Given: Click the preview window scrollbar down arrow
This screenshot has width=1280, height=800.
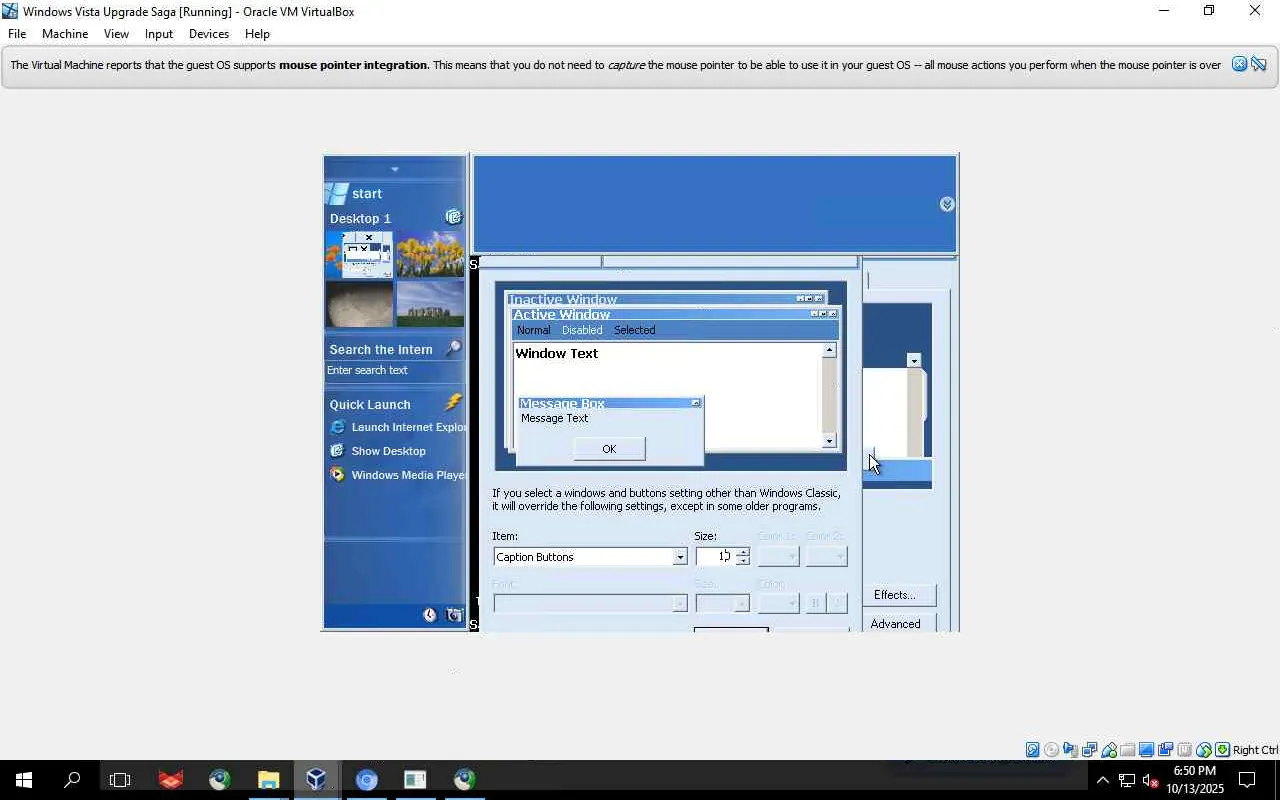Looking at the screenshot, I should click(829, 441).
